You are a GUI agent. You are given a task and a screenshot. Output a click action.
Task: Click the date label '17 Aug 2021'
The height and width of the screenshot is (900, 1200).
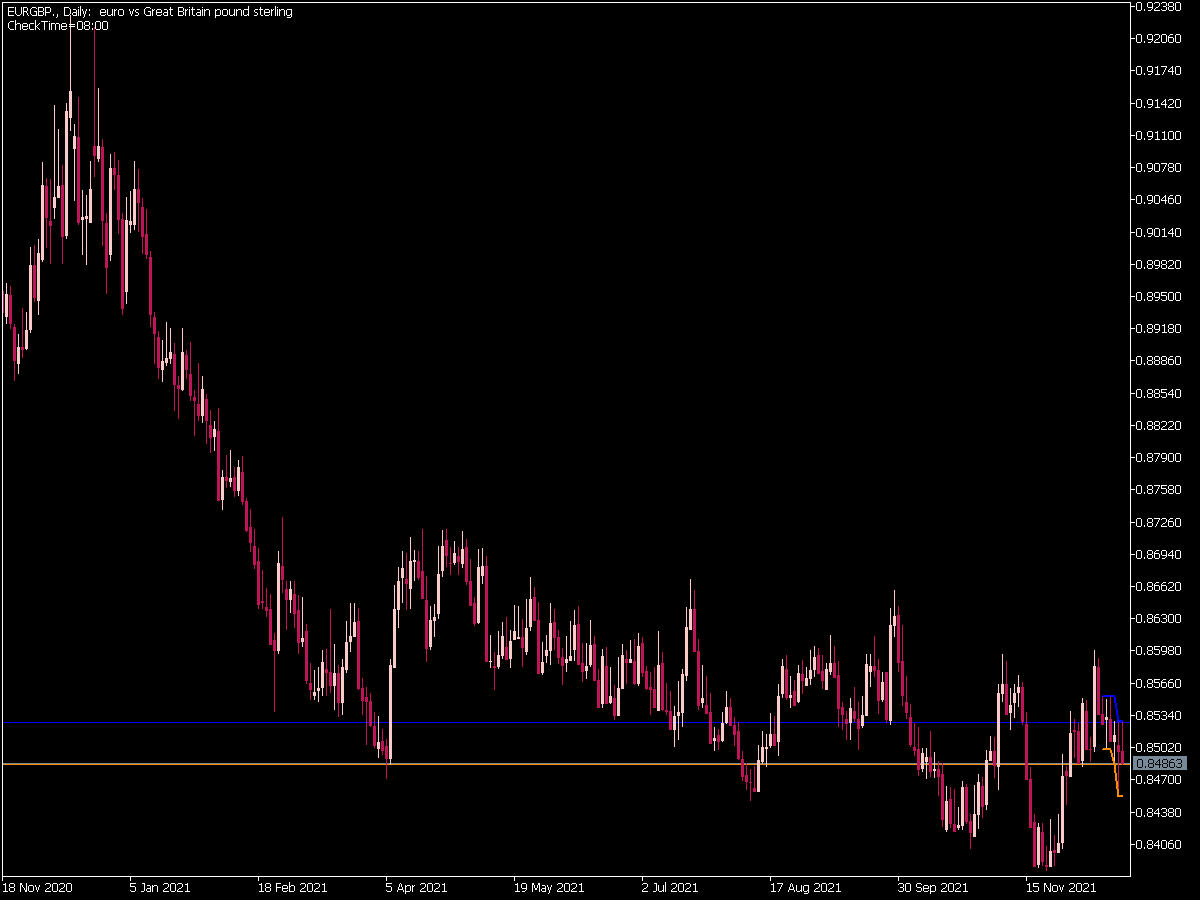click(805, 887)
